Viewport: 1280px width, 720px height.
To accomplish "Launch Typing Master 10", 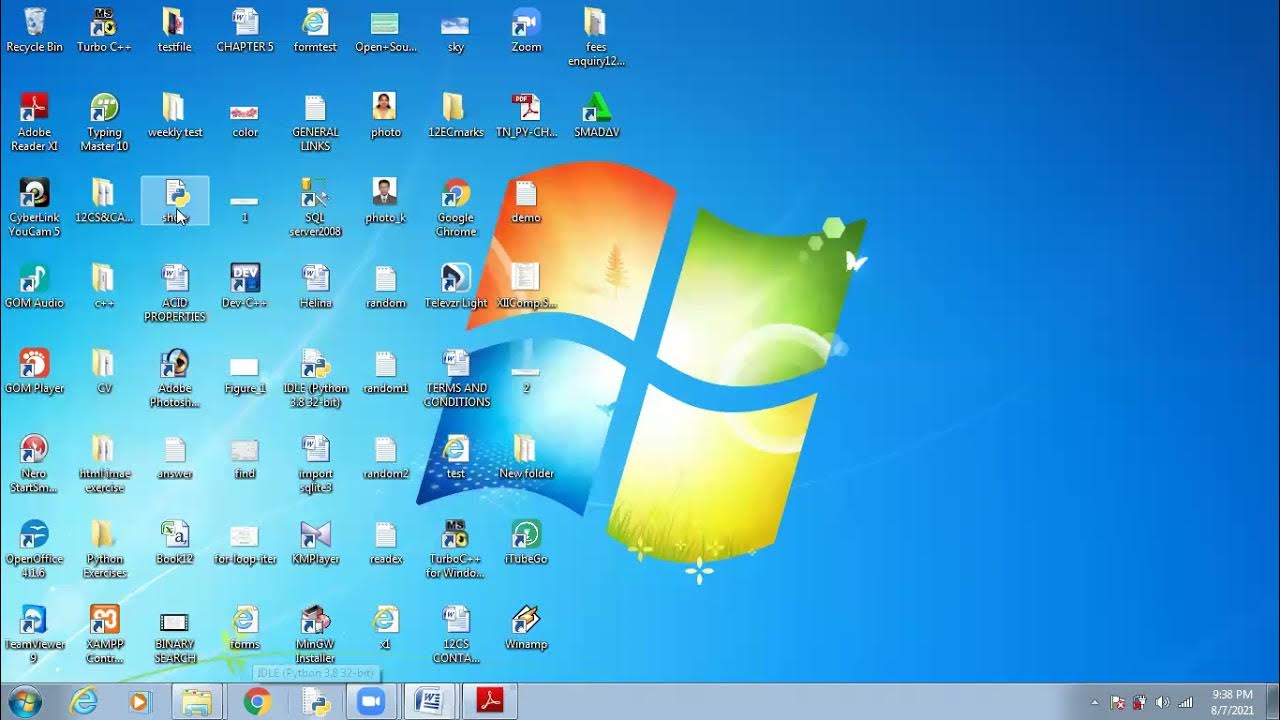I will 104,122.
